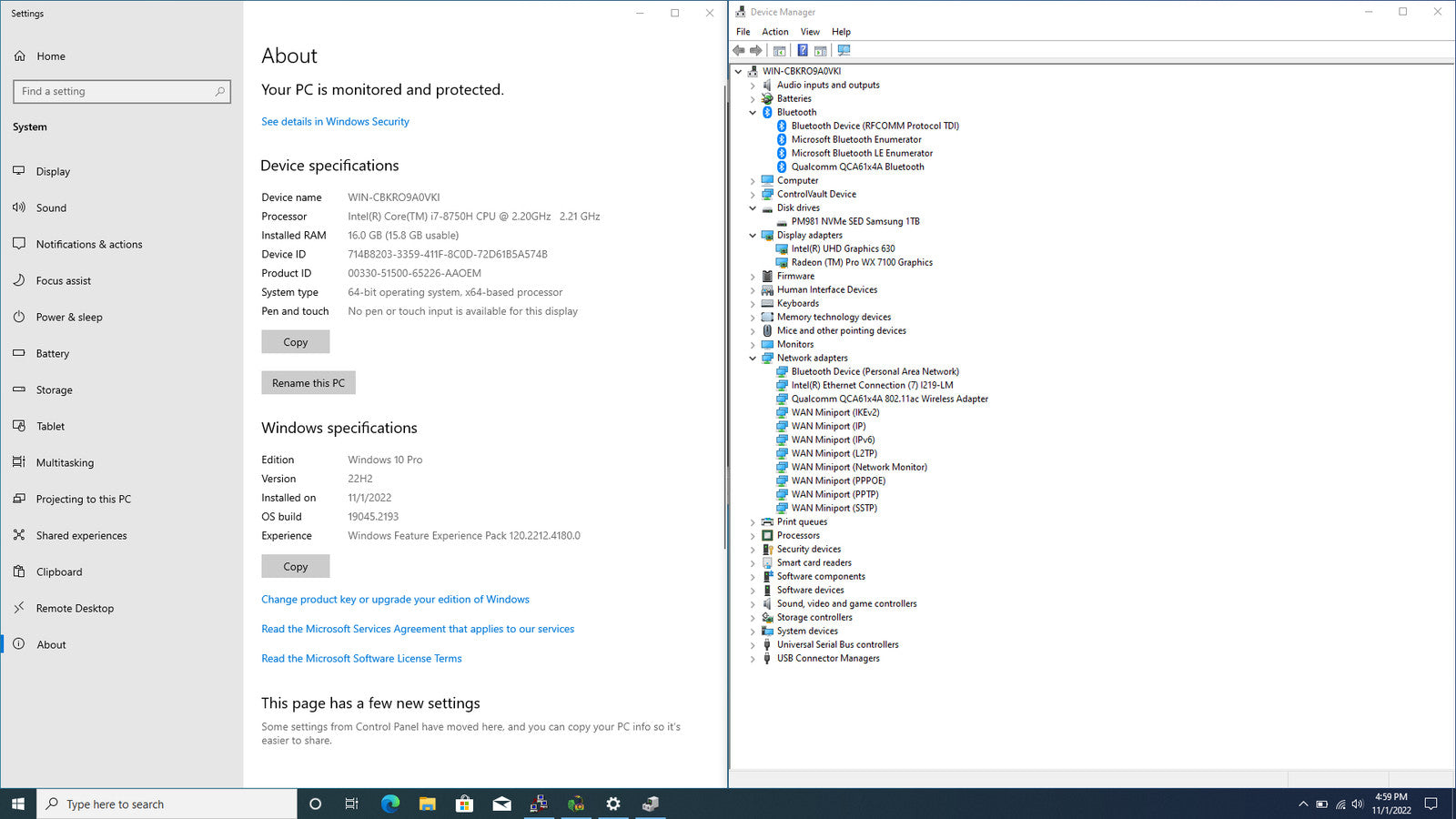Click Cortana circle on taskbar
The height and width of the screenshot is (819, 1456).
315,804
